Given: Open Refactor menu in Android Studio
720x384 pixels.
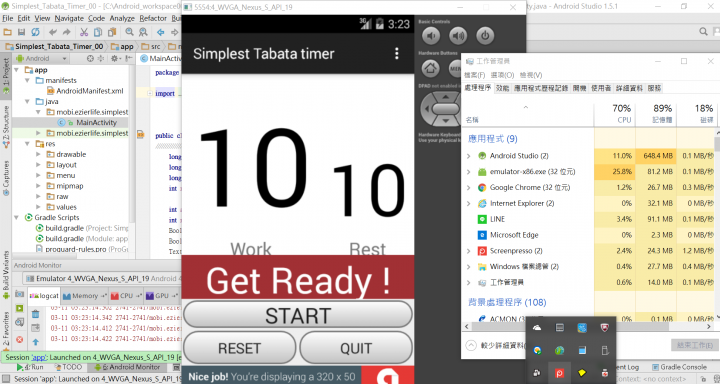Looking at the screenshot, I should [153, 18].
